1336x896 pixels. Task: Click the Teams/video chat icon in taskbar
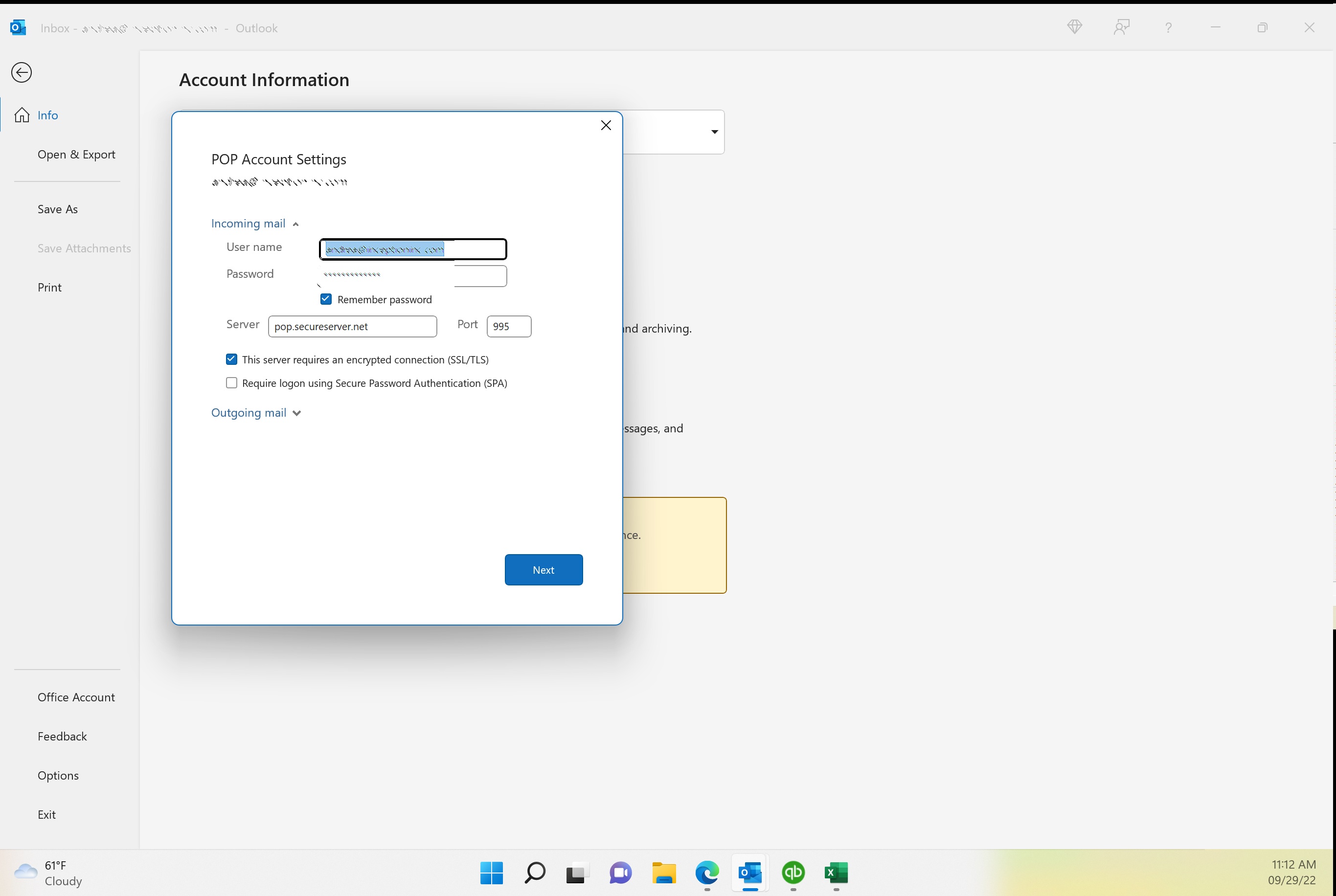pyautogui.click(x=621, y=871)
